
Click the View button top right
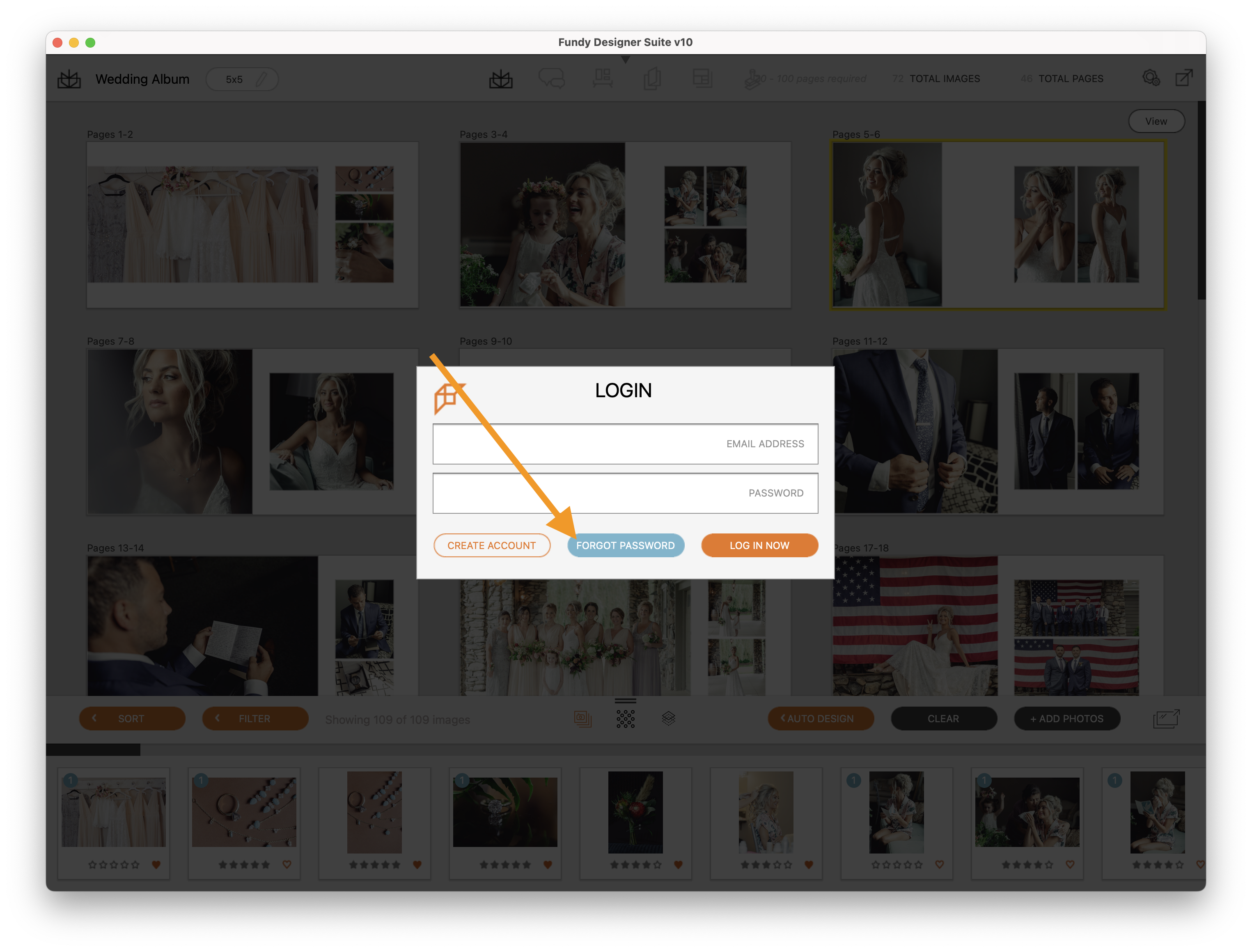pyautogui.click(x=1155, y=120)
